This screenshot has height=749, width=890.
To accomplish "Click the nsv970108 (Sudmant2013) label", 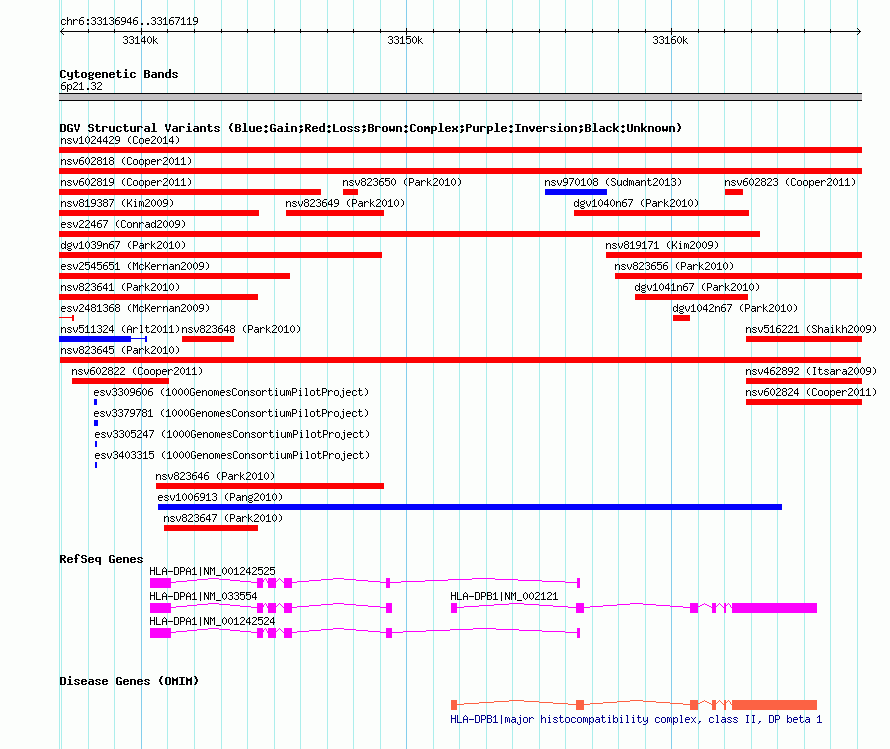I will click(613, 182).
